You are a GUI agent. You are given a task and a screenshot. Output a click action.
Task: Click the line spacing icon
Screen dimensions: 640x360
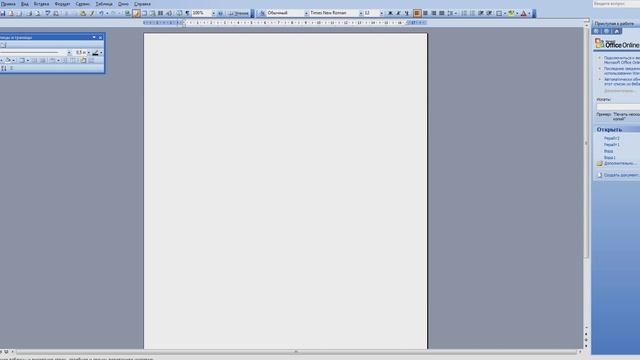click(x=450, y=13)
